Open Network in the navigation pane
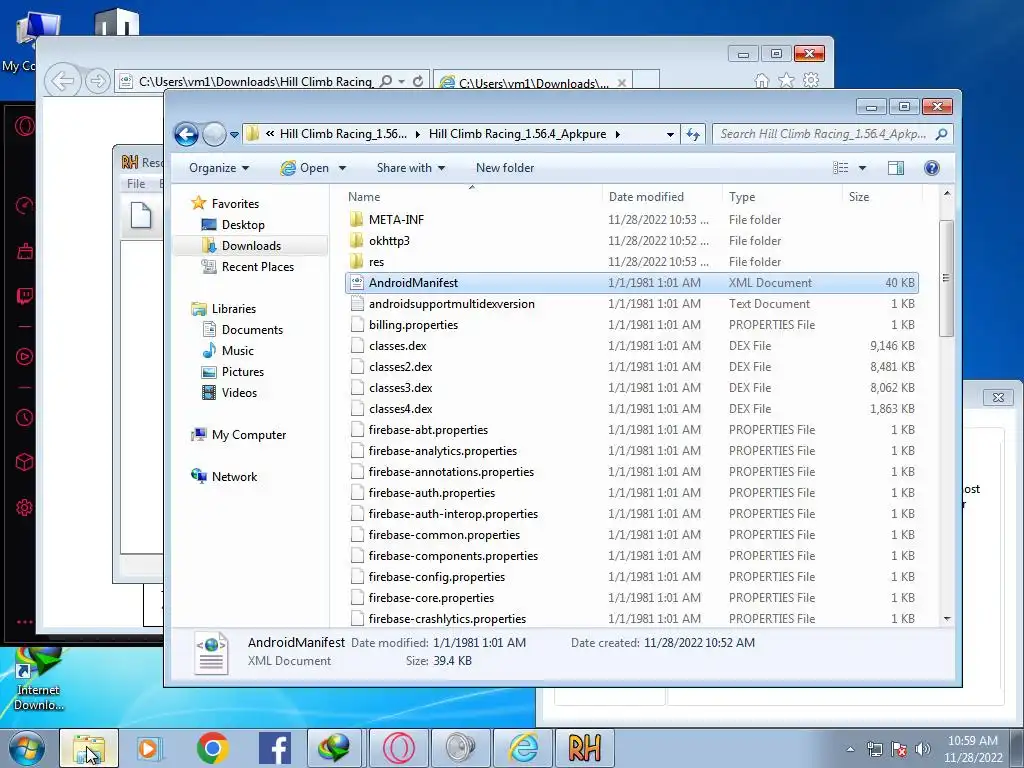 tap(234, 477)
